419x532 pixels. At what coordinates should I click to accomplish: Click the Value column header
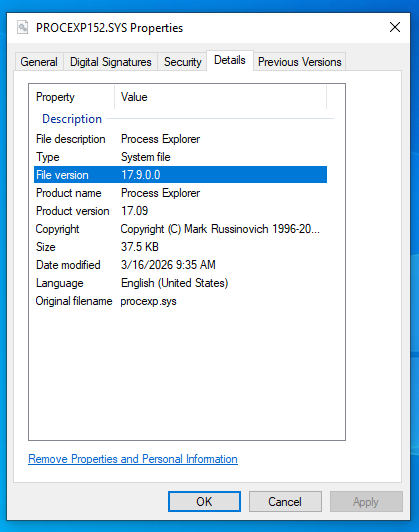click(221, 97)
